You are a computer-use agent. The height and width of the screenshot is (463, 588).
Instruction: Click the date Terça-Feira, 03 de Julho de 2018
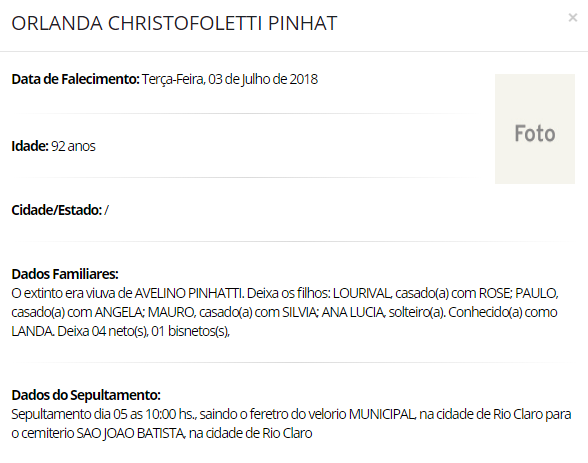click(230, 79)
